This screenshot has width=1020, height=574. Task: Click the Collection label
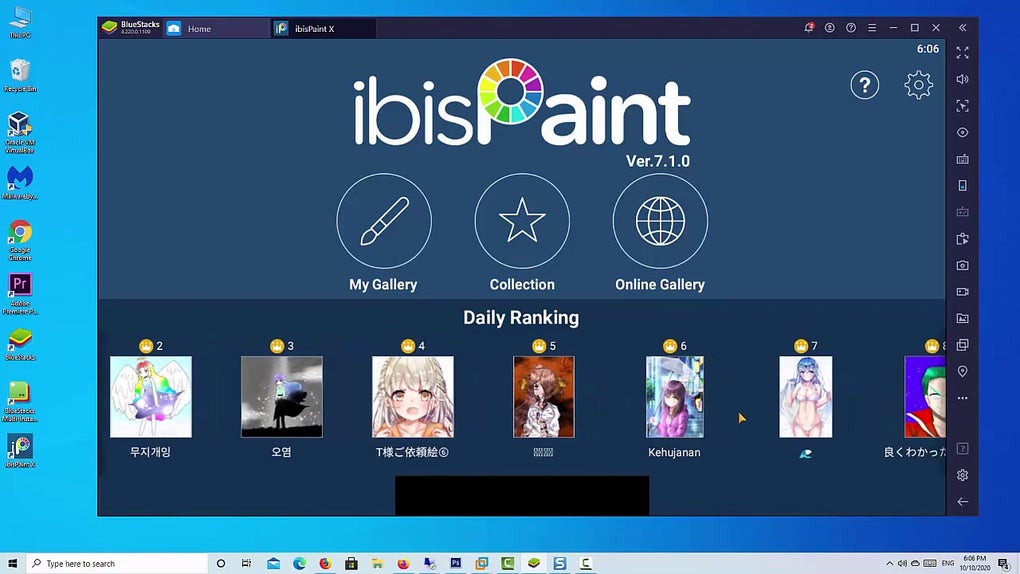(522, 284)
